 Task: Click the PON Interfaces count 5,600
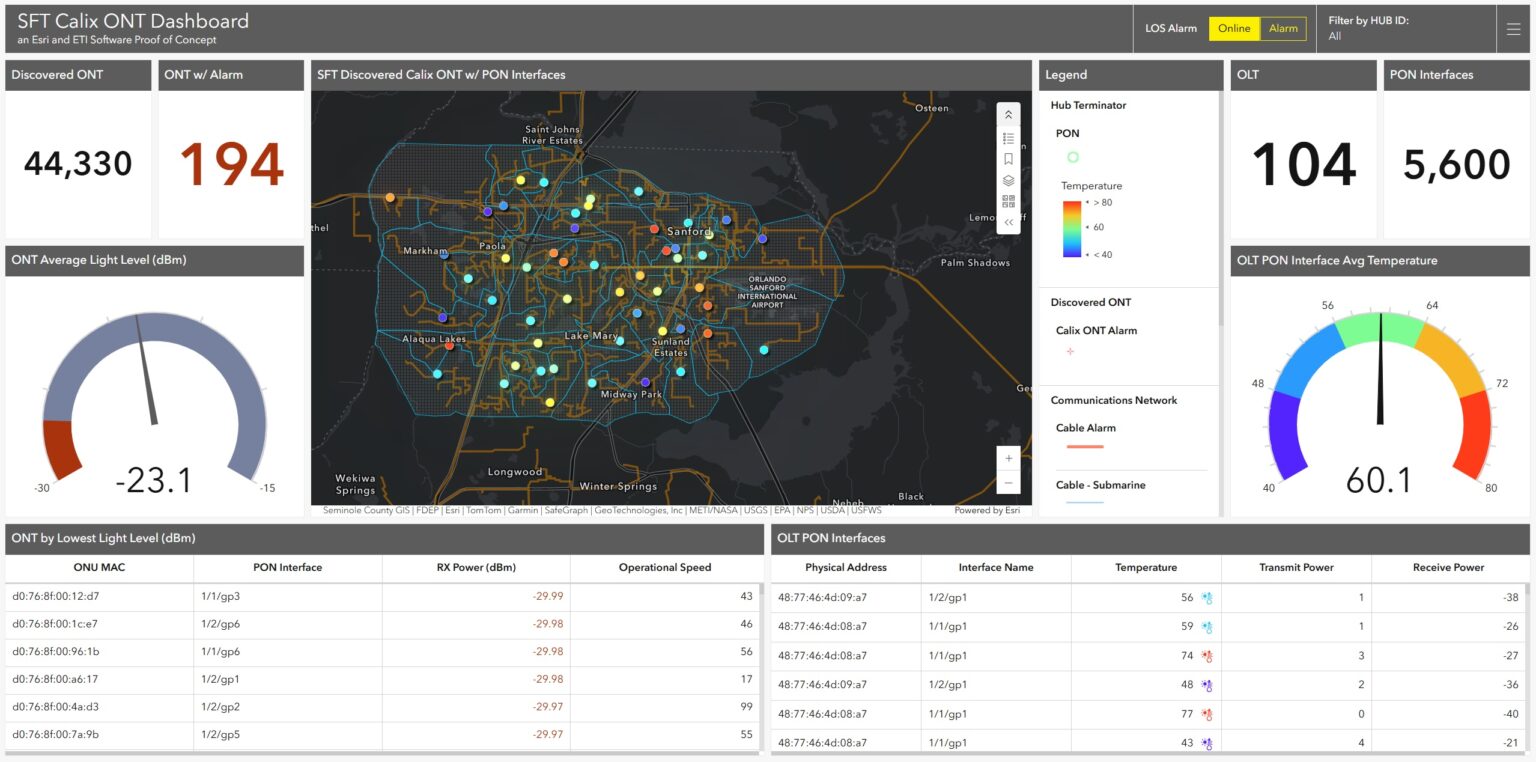click(x=1457, y=165)
